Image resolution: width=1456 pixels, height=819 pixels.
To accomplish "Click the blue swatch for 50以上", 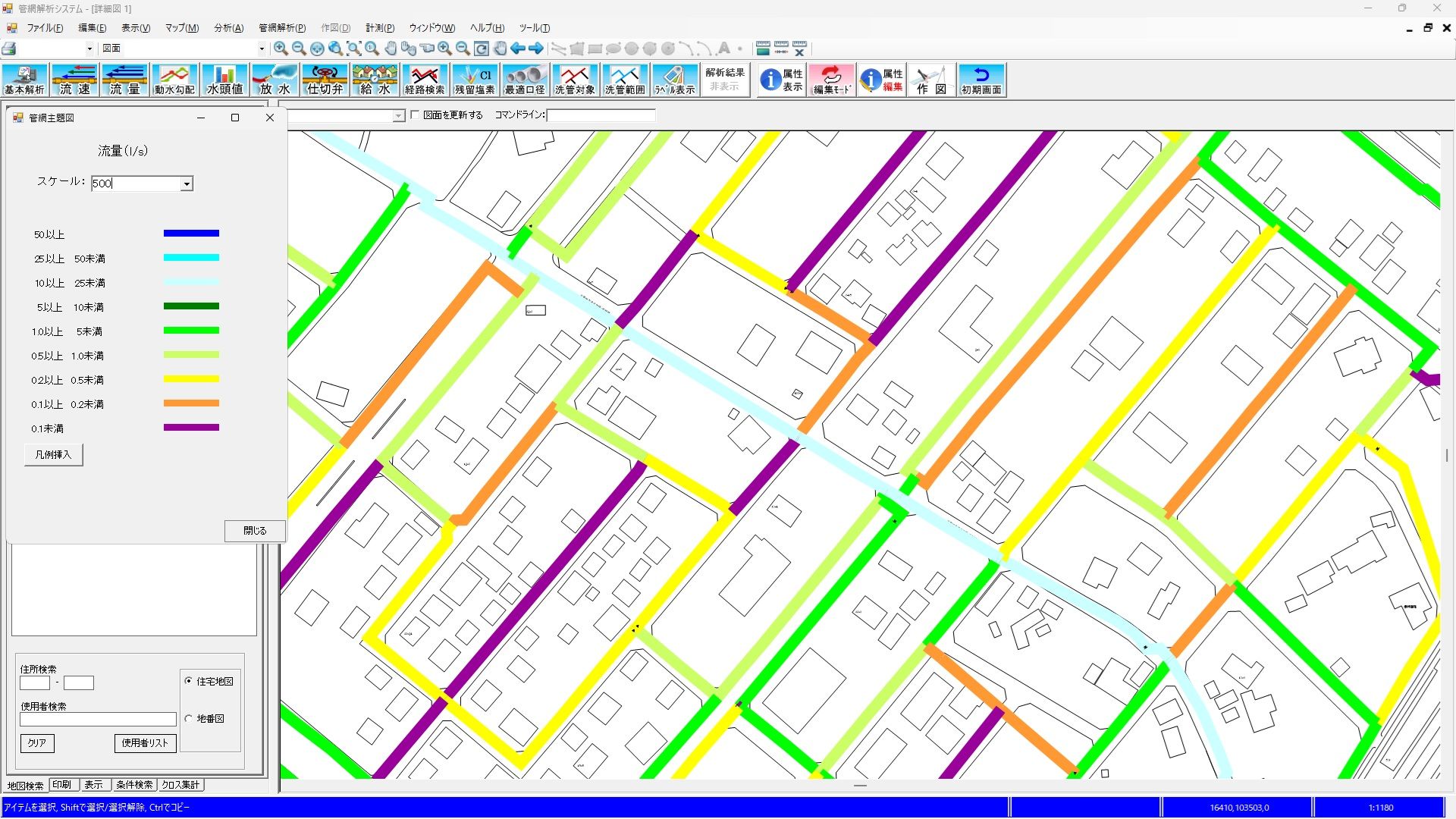I will (x=191, y=234).
